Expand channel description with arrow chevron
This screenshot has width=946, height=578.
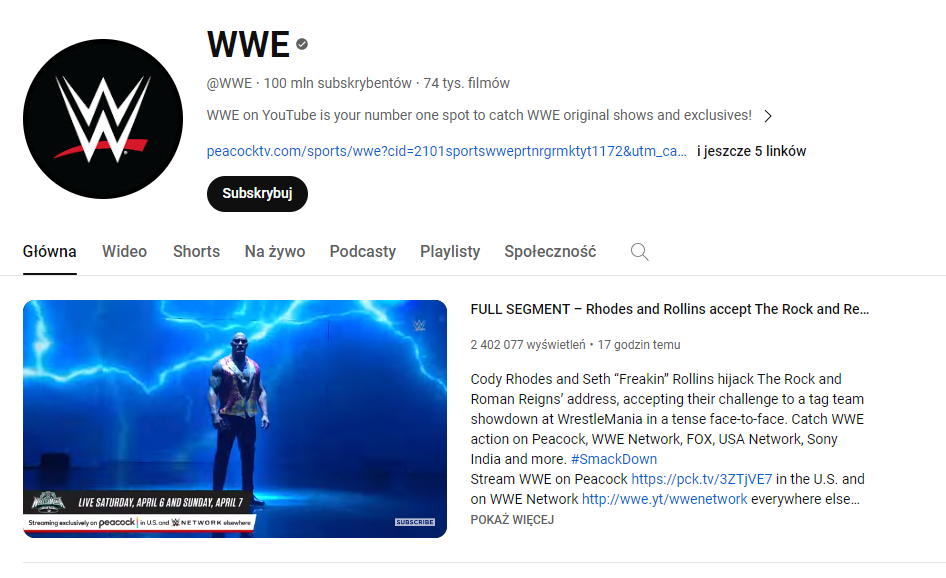[x=767, y=116]
